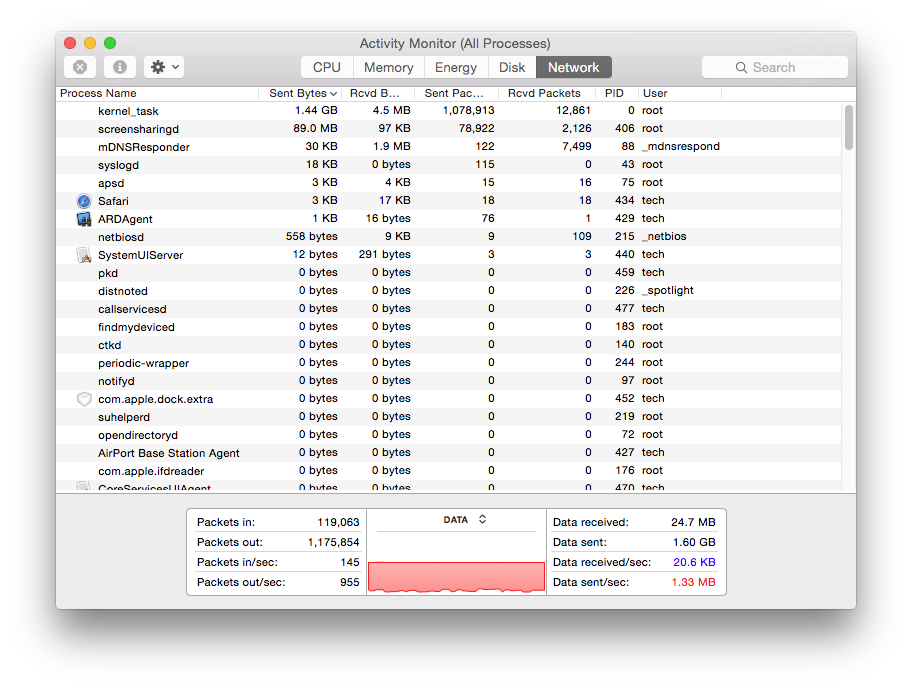Screen dimensions: 912x689
Task: Click the 1.33 MB sent/sec value
Action: (693, 583)
